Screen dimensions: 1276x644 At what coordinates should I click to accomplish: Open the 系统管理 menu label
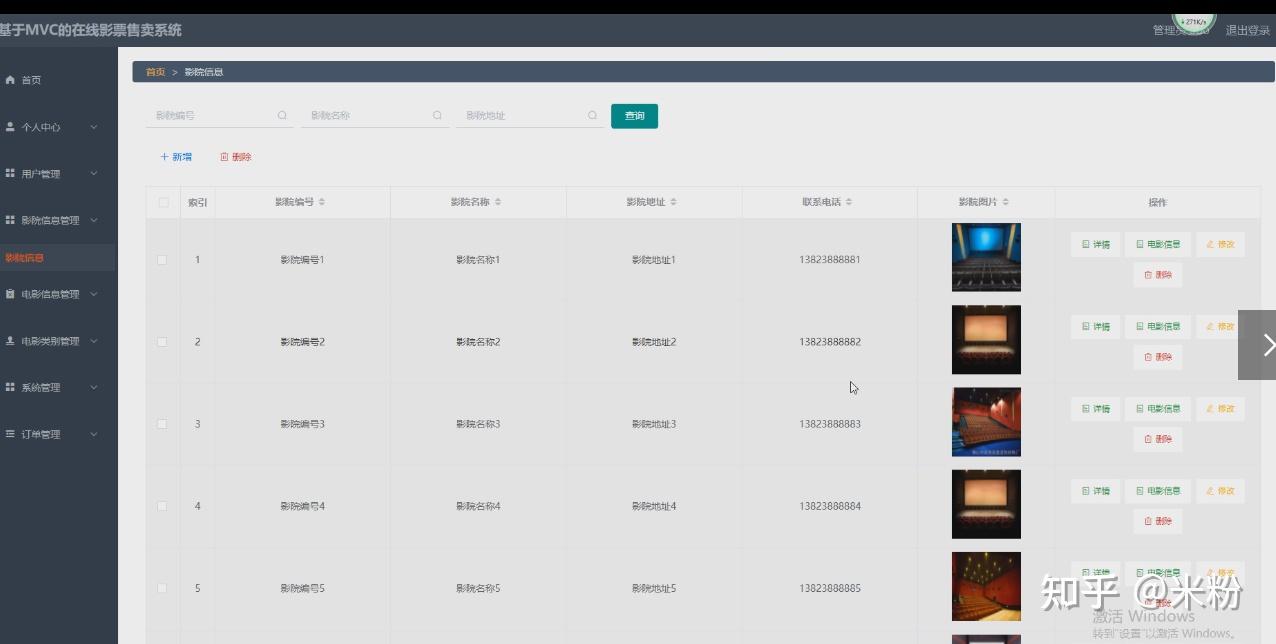coord(41,387)
